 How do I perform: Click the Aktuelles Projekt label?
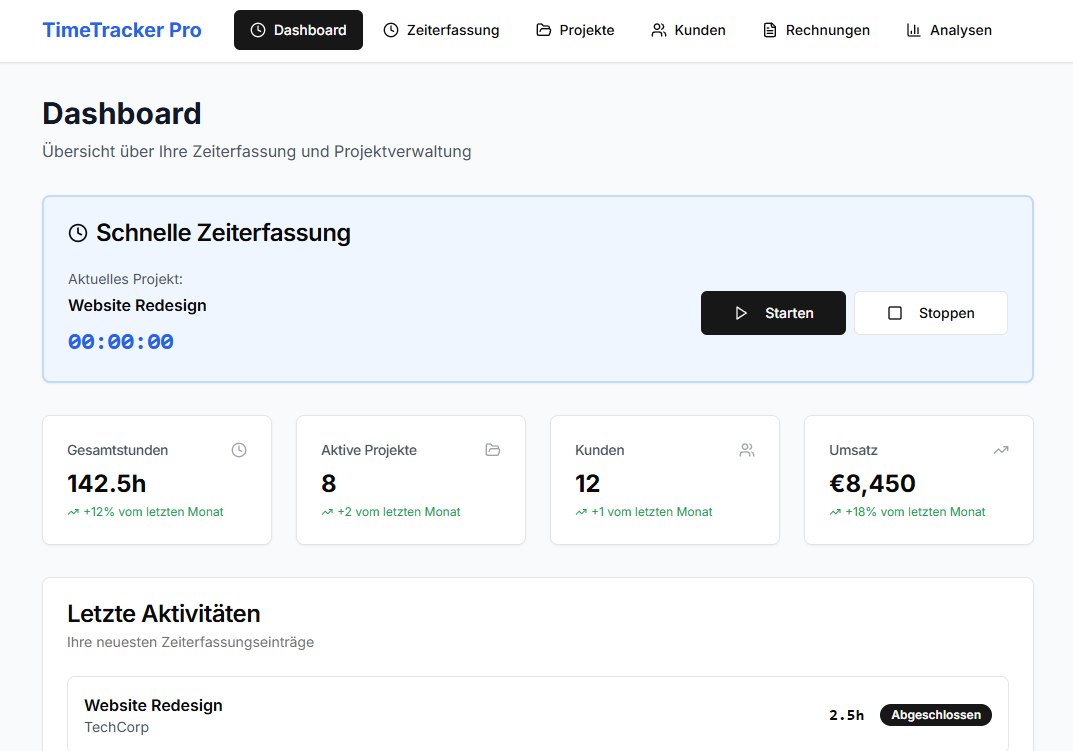click(125, 279)
